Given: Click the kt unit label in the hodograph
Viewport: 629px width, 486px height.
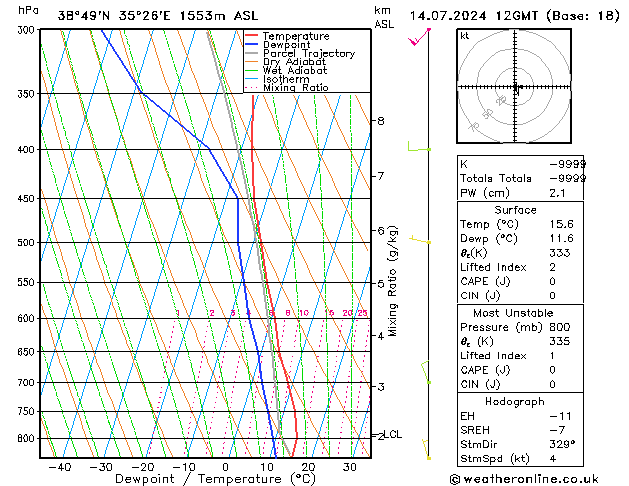Looking at the screenshot, I should (465, 36).
